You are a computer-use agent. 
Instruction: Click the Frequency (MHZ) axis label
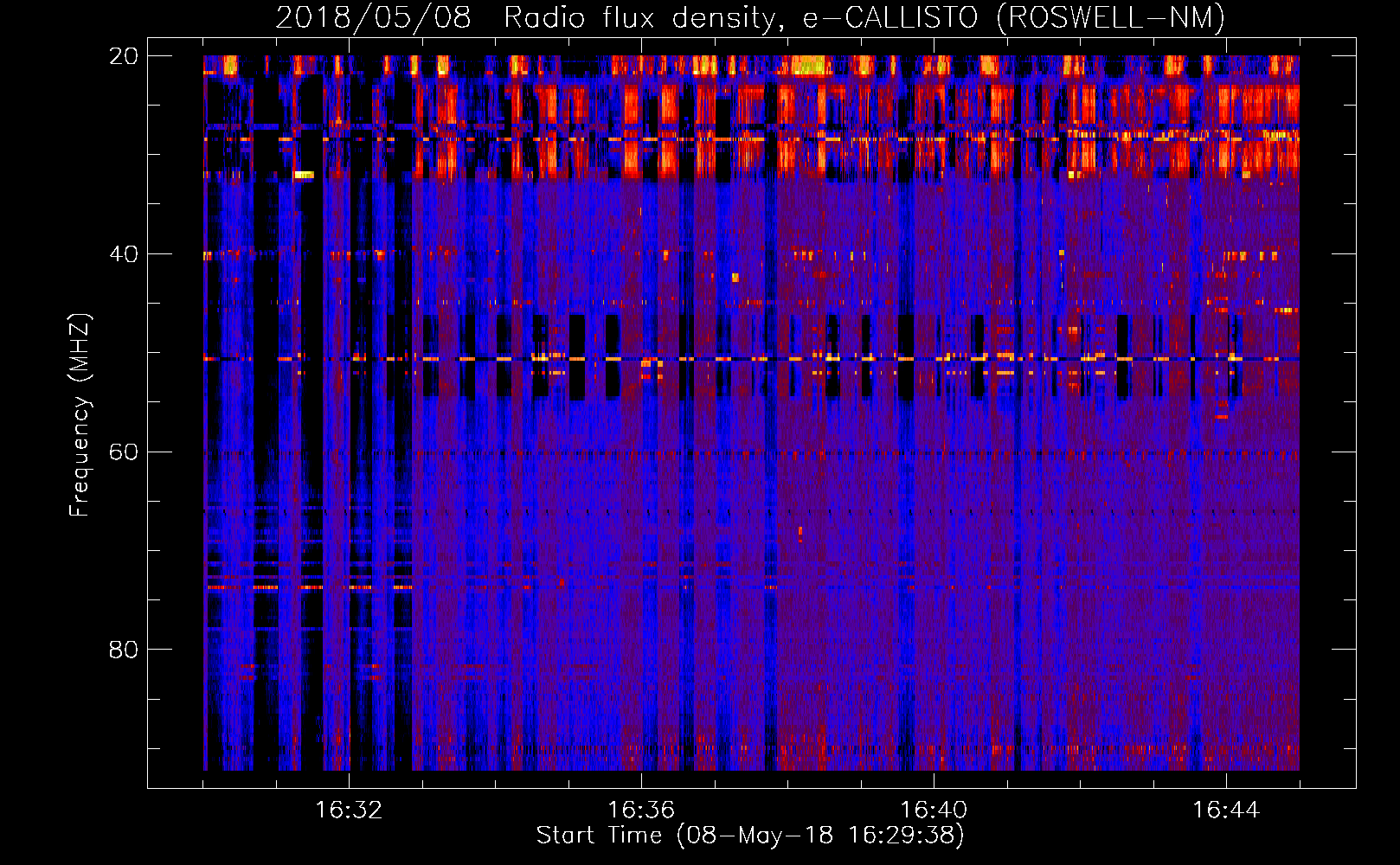[x=79, y=414]
